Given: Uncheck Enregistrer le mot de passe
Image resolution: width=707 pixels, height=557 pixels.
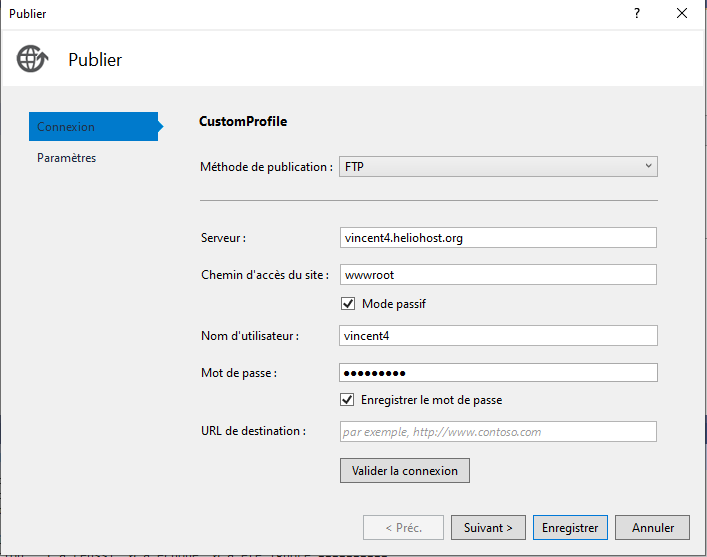Looking at the screenshot, I should 348,400.
